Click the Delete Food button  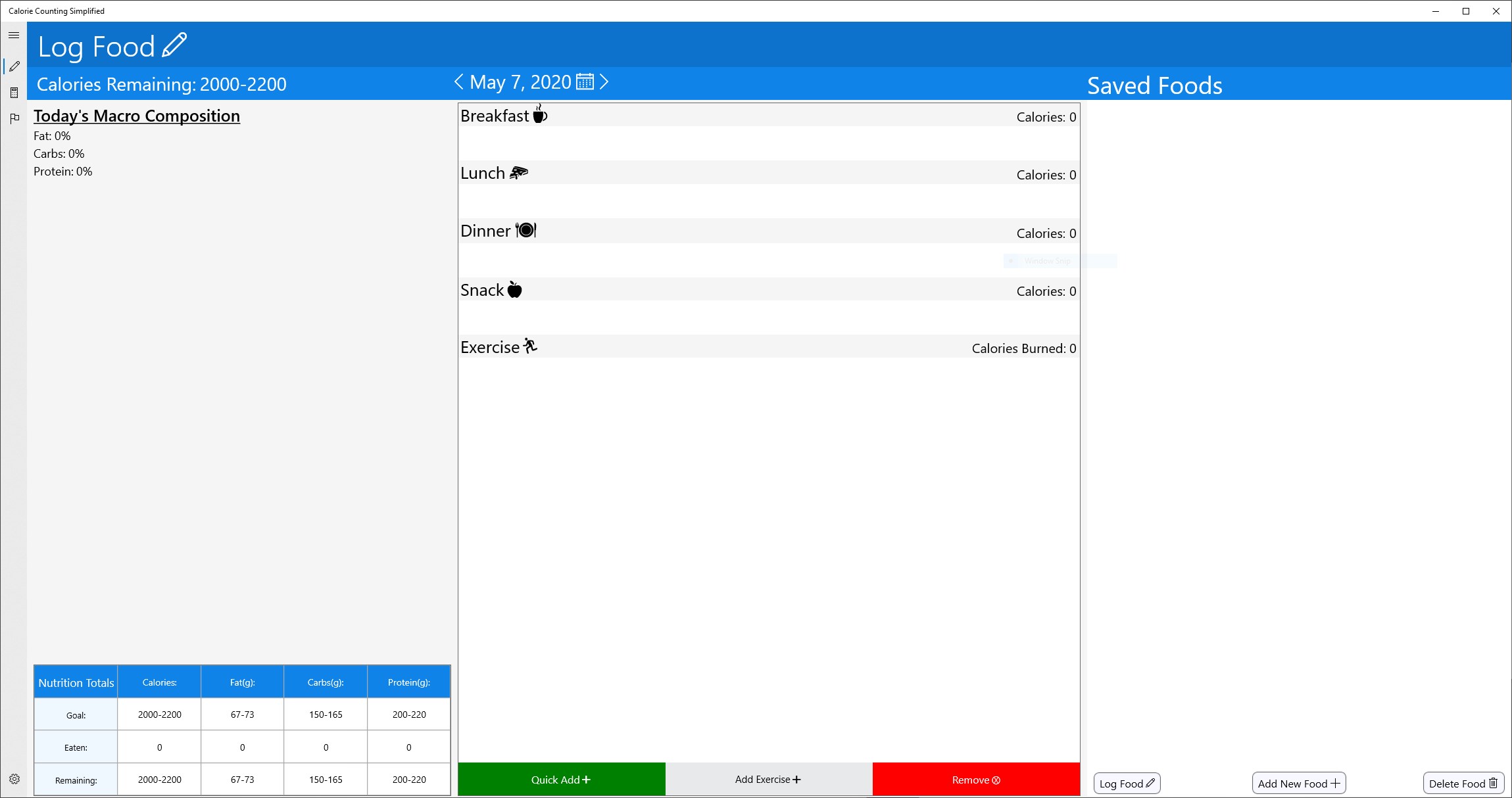tap(1463, 783)
